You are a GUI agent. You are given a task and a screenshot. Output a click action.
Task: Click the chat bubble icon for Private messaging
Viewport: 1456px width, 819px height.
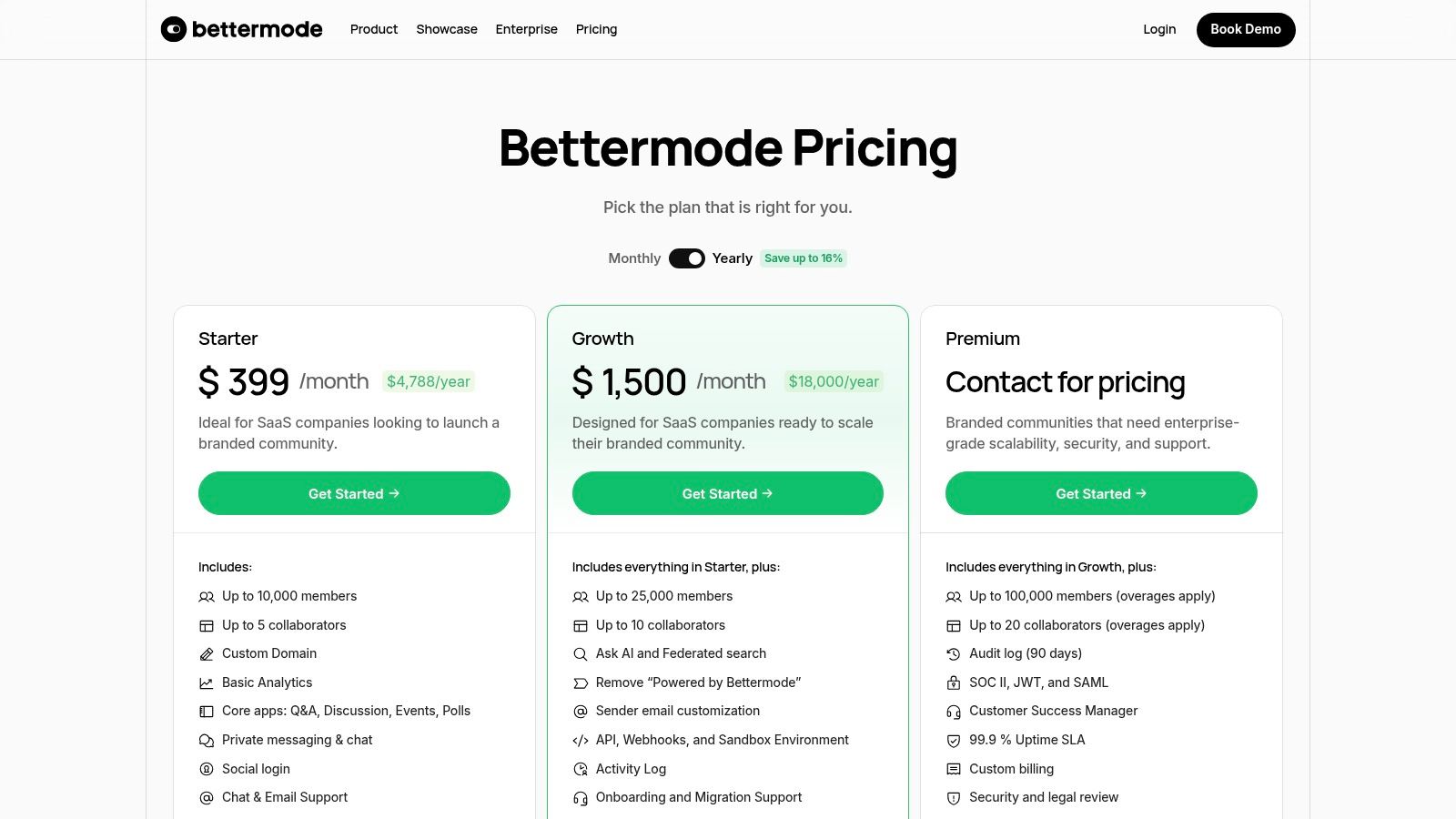207,740
